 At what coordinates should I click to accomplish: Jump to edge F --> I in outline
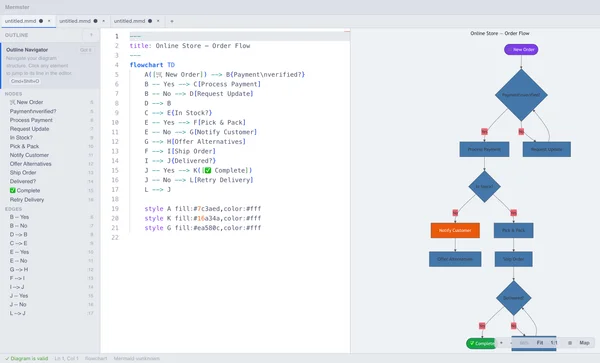[51, 278]
